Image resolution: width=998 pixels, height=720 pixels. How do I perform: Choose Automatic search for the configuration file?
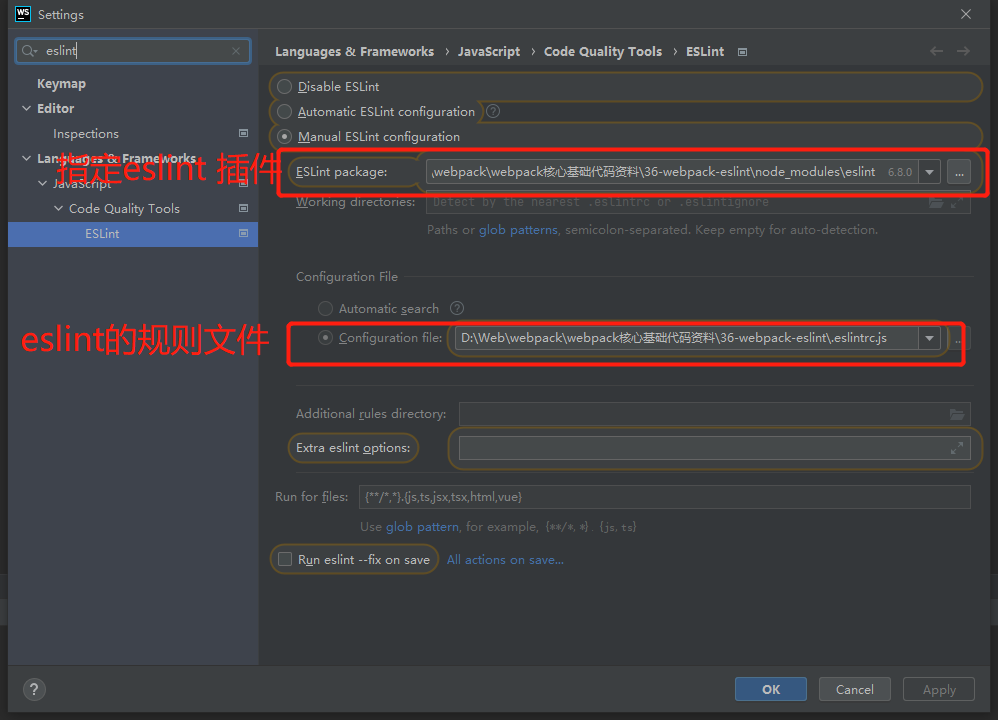click(x=325, y=309)
